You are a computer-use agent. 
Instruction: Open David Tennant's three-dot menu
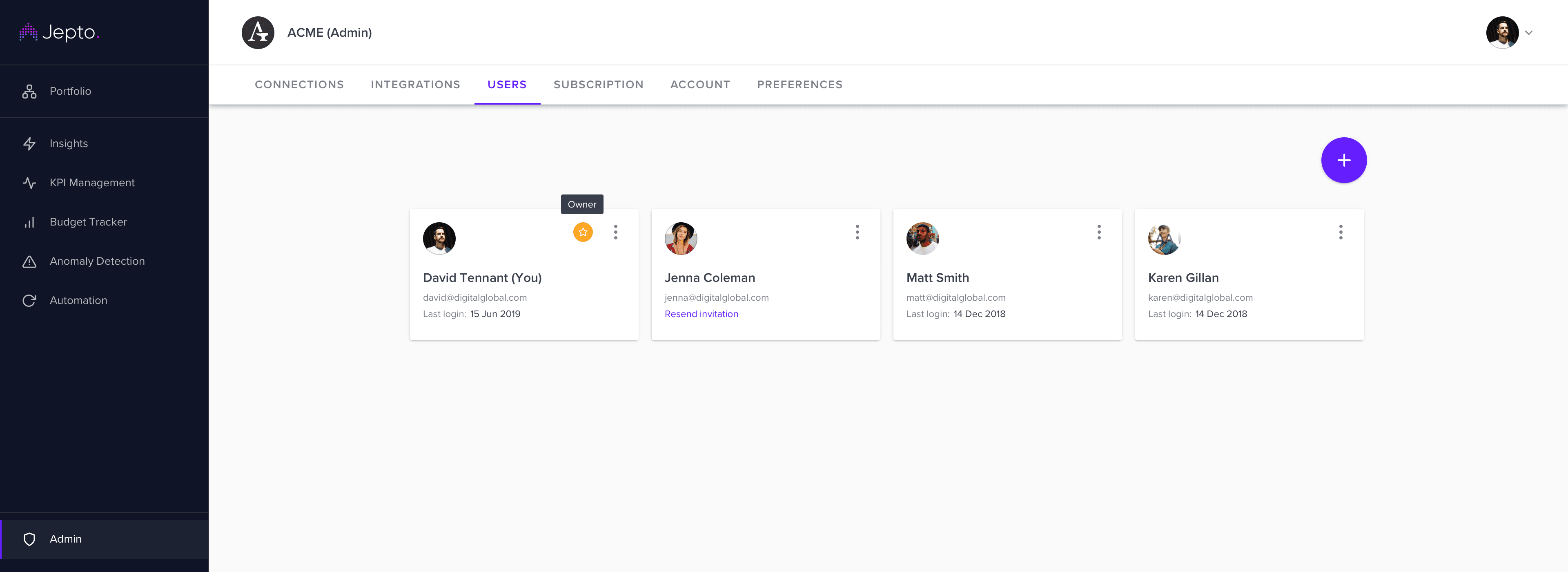(615, 232)
